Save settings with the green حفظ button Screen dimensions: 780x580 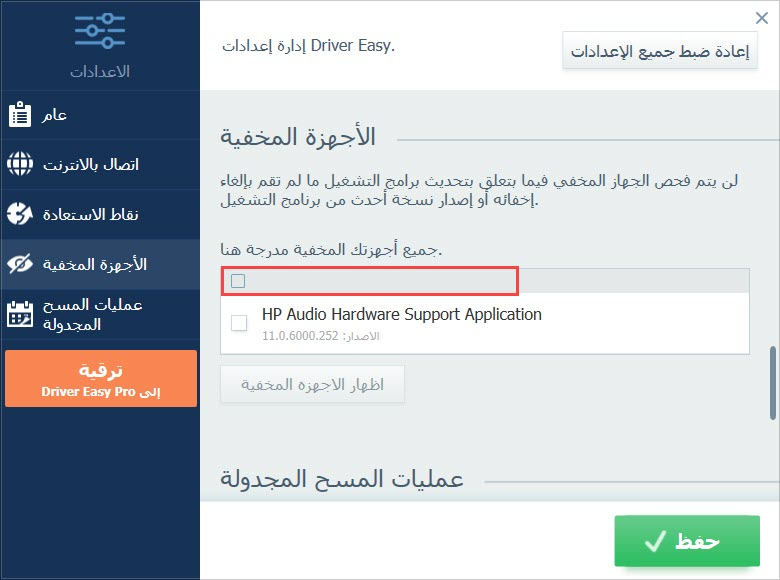click(x=687, y=542)
